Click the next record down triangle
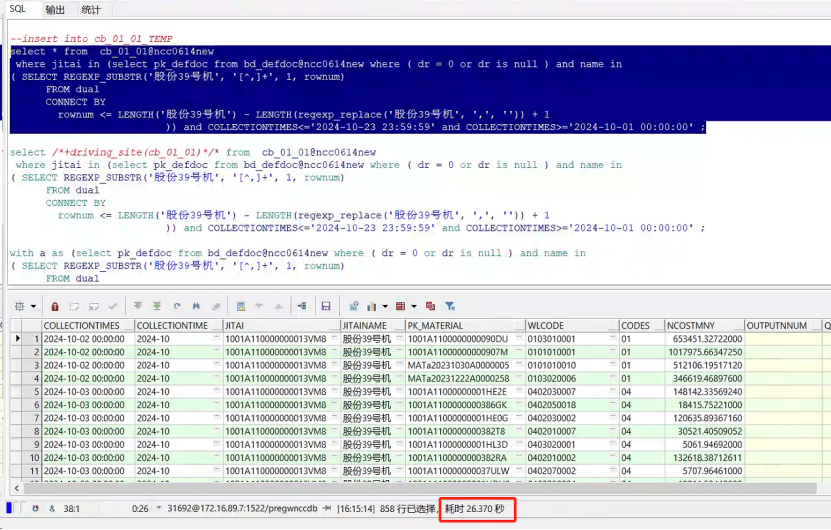 pyautogui.click(x=259, y=306)
